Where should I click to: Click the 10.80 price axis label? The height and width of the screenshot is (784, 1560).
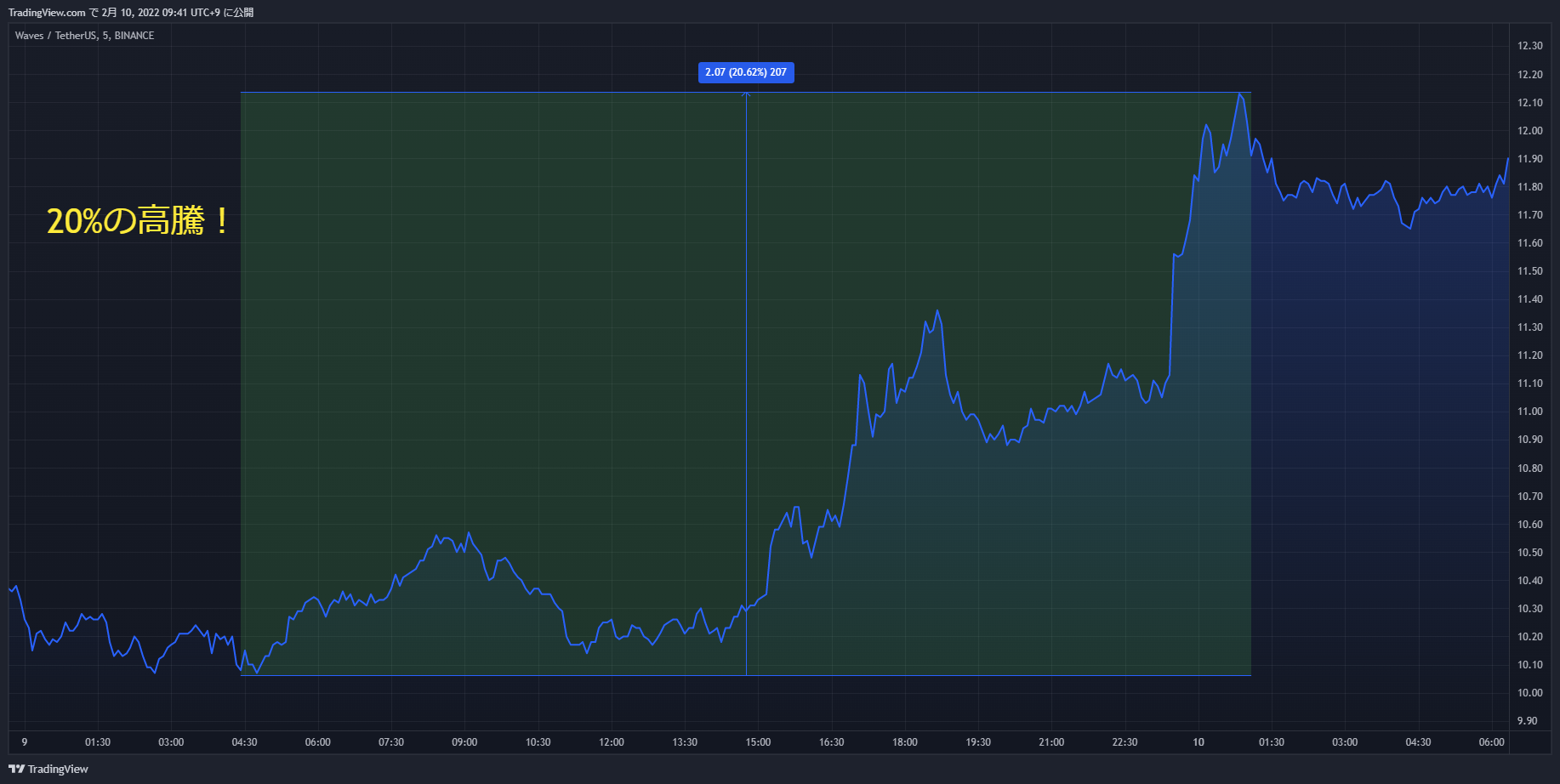(x=1529, y=469)
